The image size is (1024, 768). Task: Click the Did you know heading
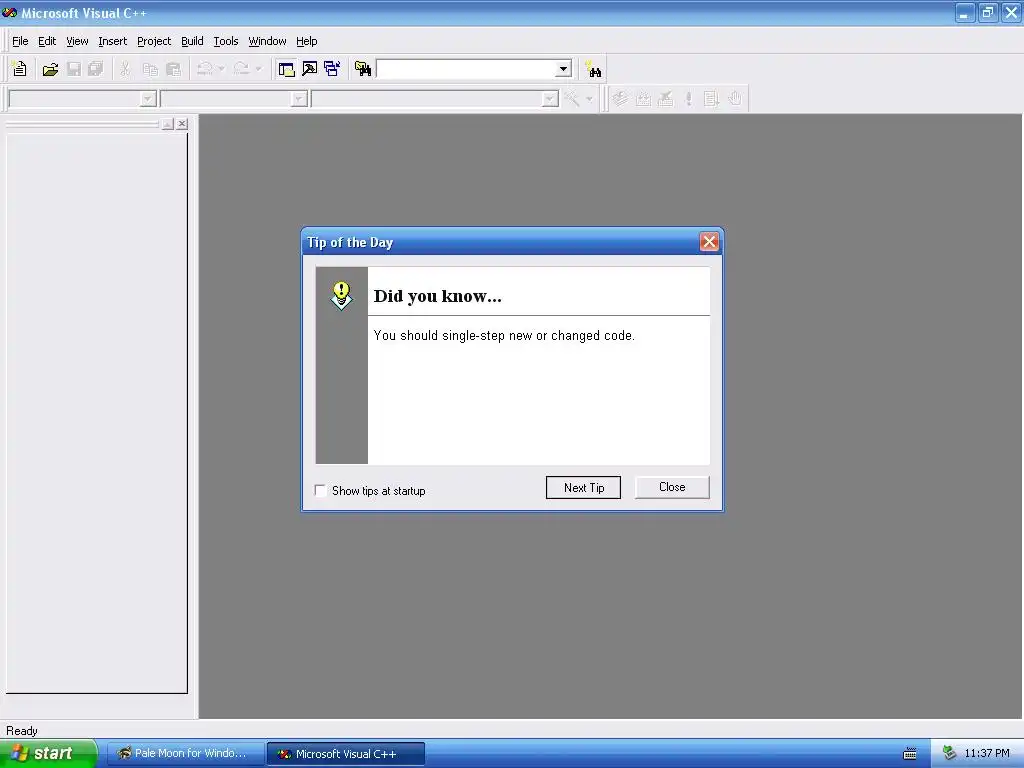(437, 296)
